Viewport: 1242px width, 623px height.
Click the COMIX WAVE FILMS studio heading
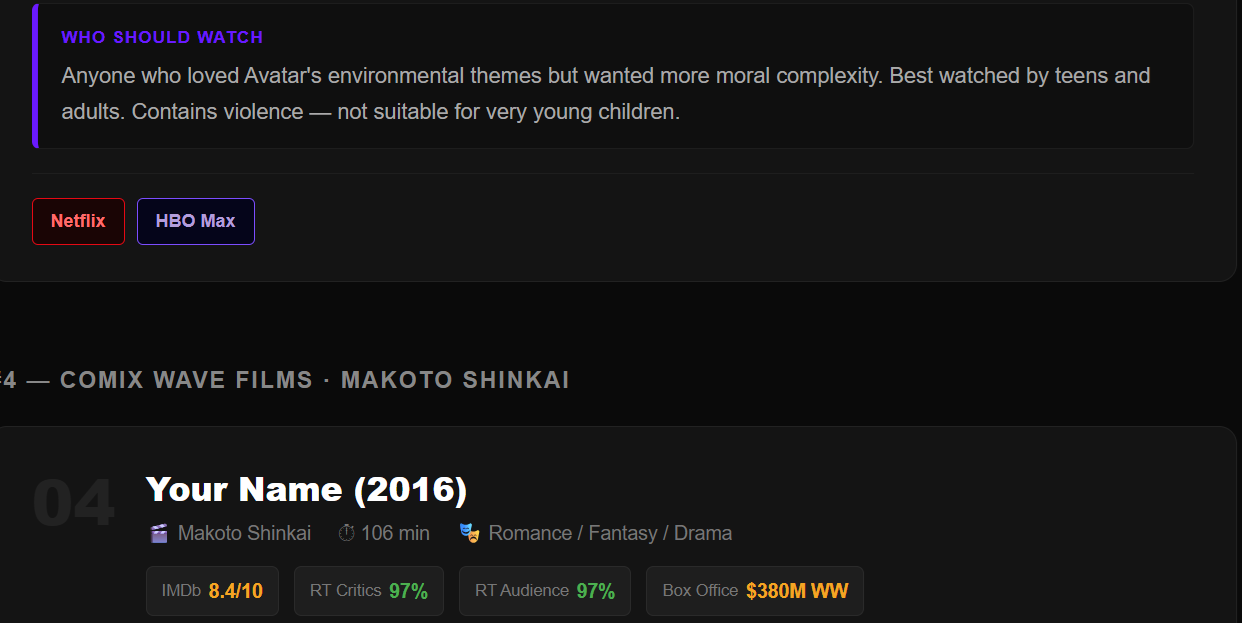185,379
